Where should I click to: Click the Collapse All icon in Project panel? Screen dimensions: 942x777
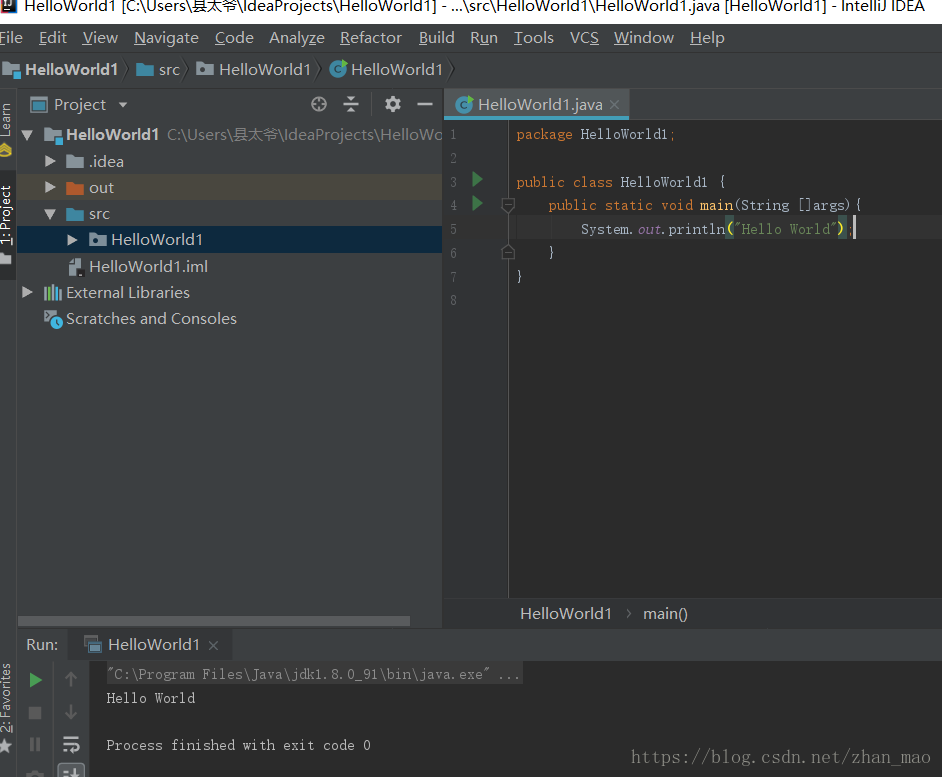(x=351, y=105)
